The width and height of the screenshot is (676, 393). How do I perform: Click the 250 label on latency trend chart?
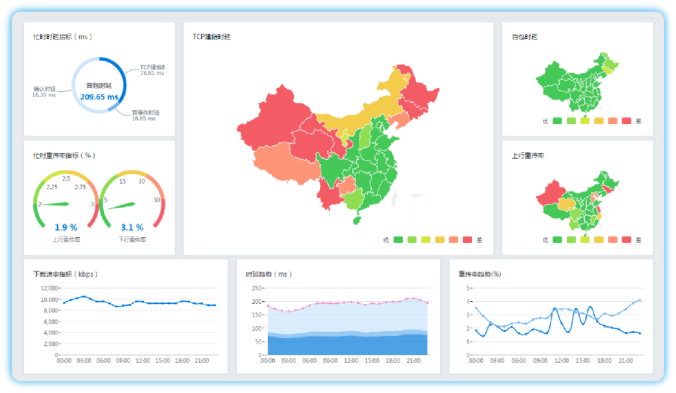[x=257, y=288]
